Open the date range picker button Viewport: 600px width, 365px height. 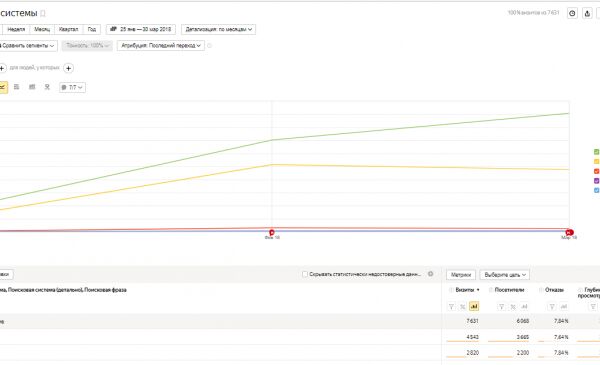tap(141, 29)
